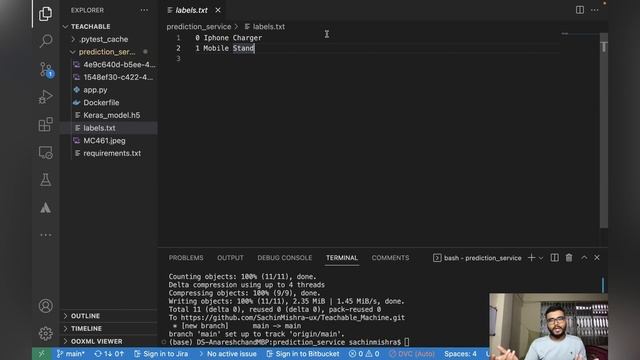Add a new terminal with plus icon
The image size is (640, 360).
coord(531,258)
